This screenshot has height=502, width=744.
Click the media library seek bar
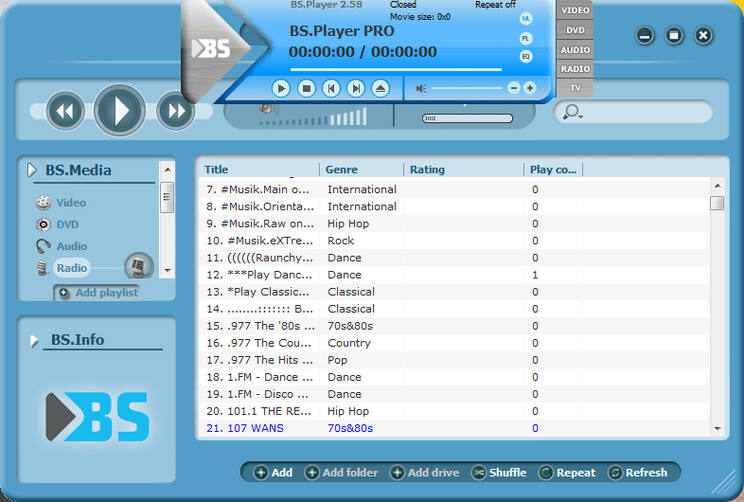(x=467, y=118)
